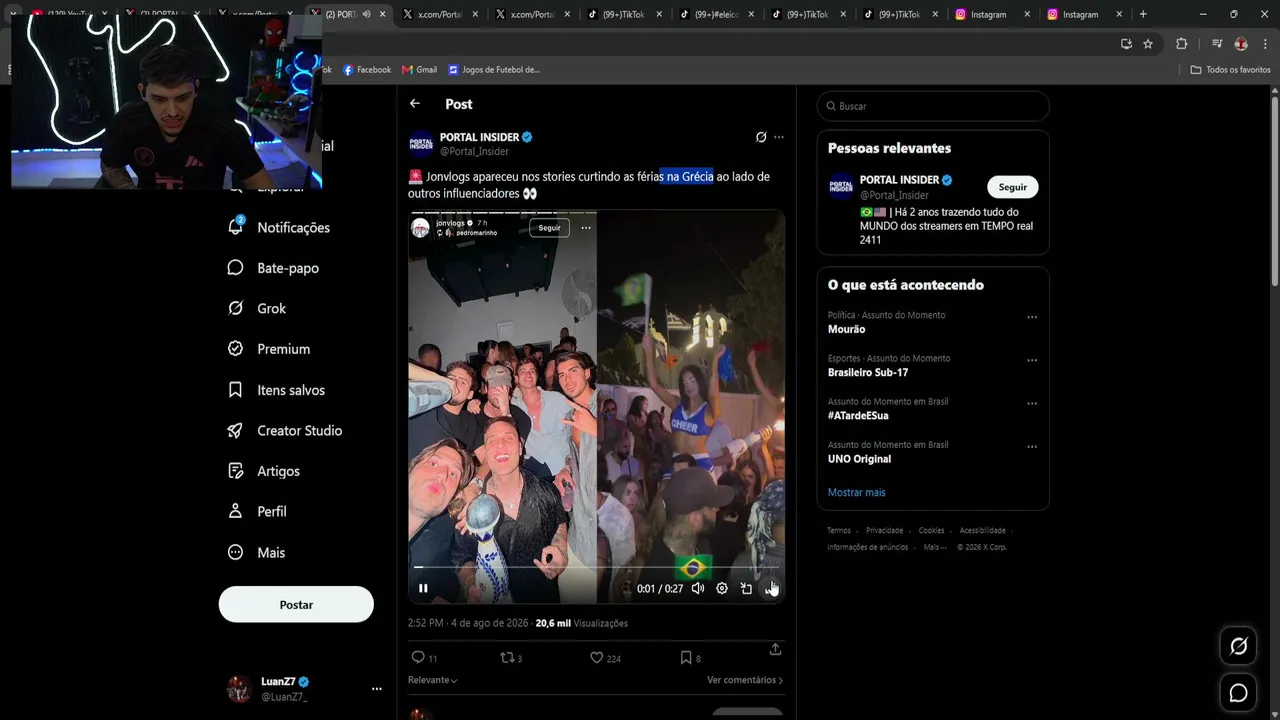Repost using the retweet icon
1280x720 pixels.
tap(507, 657)
